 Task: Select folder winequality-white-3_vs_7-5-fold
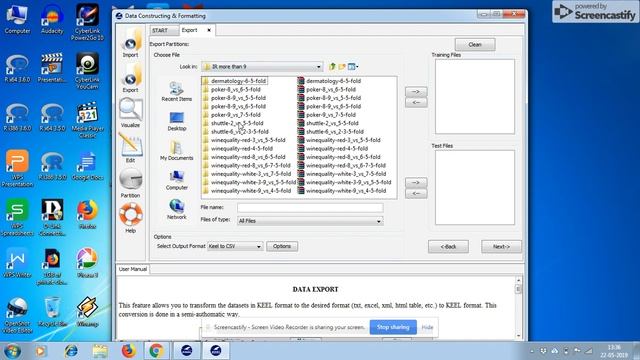point(247,174)
